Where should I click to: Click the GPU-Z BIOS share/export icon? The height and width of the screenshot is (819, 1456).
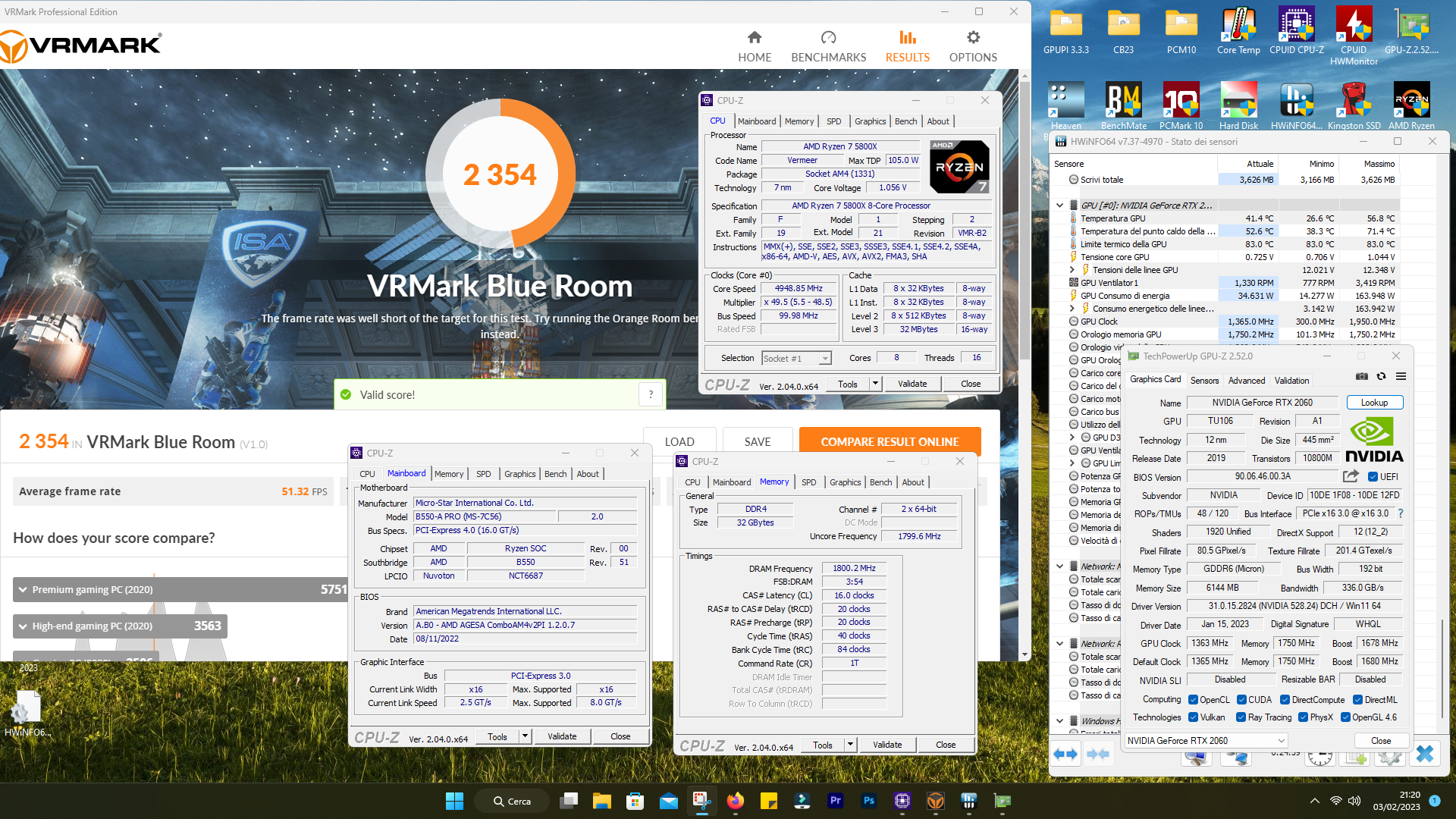(1351, 476)
